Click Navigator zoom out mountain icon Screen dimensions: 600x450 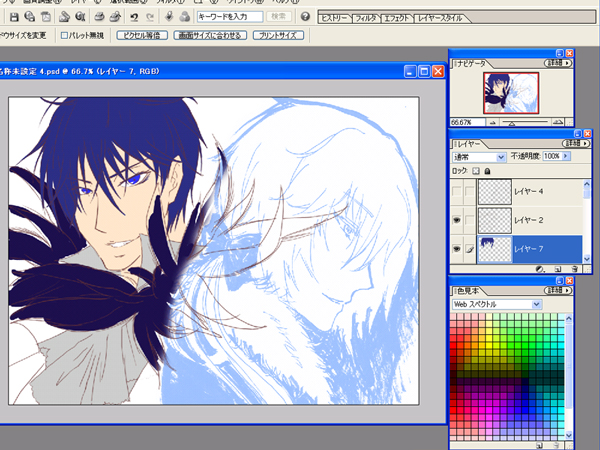493,122
